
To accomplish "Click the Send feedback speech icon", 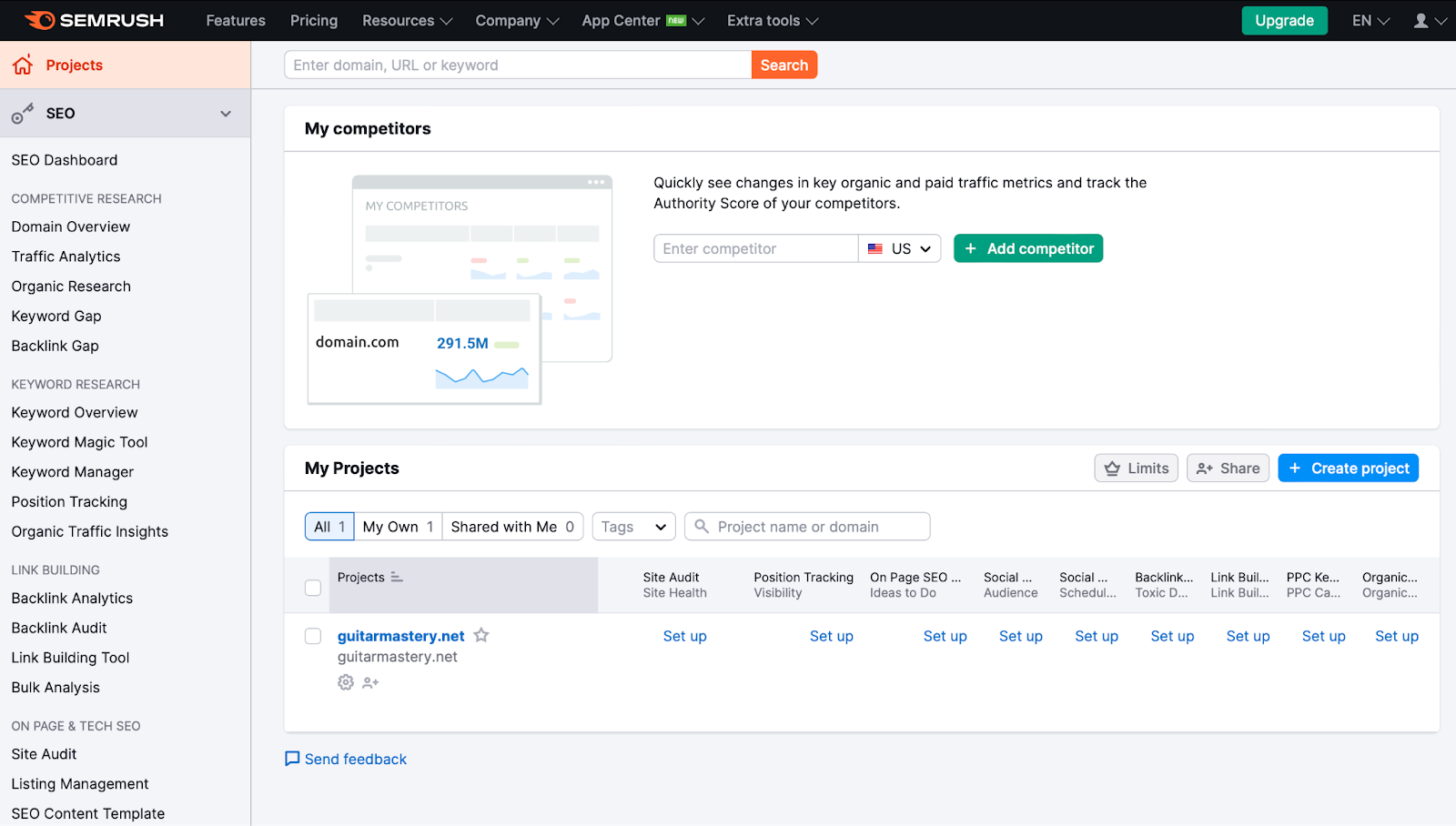I will [292, 759].
